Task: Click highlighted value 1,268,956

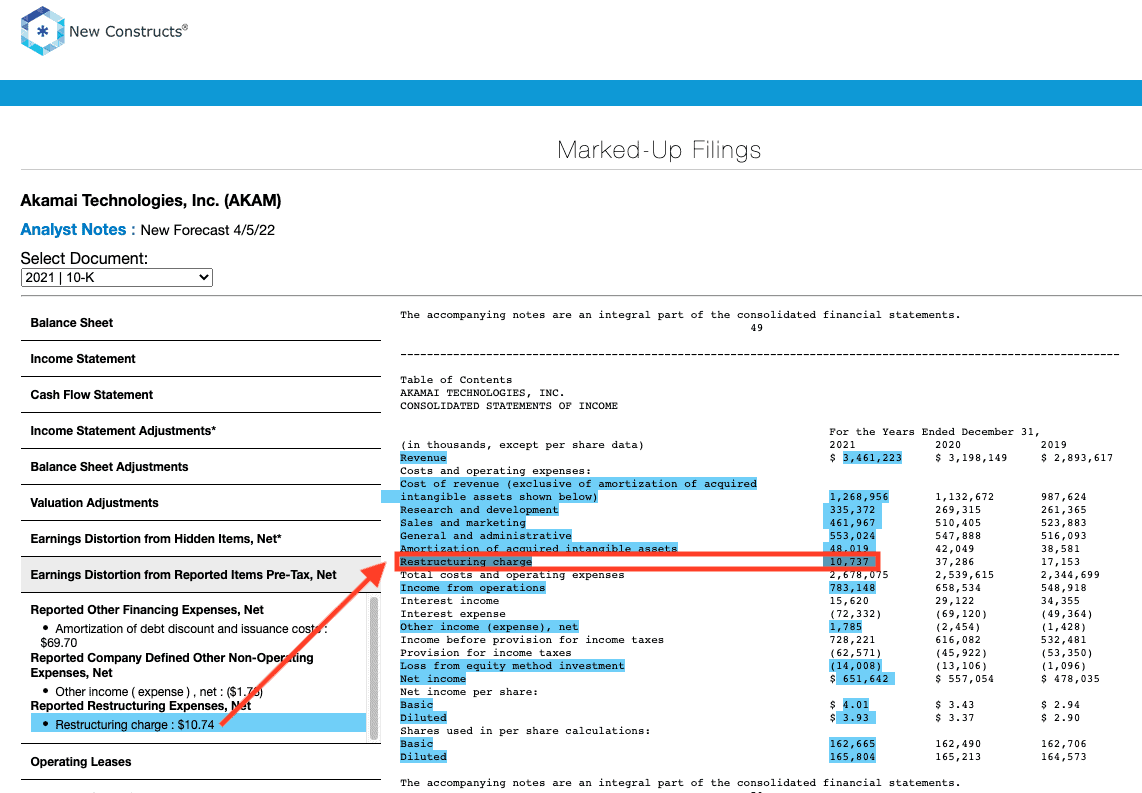Action: pos(859,497)
